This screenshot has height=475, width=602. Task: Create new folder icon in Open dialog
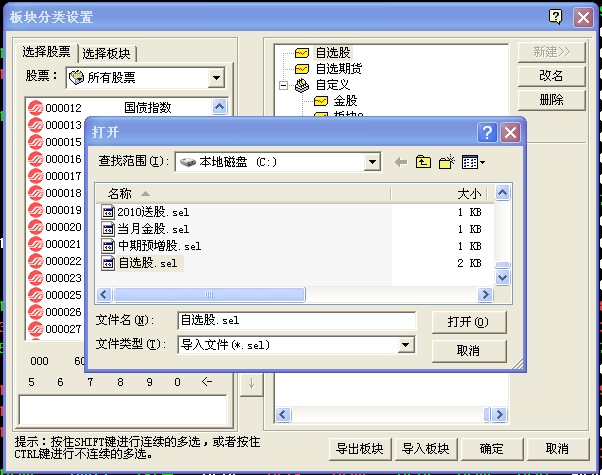(x=447, y=162)
